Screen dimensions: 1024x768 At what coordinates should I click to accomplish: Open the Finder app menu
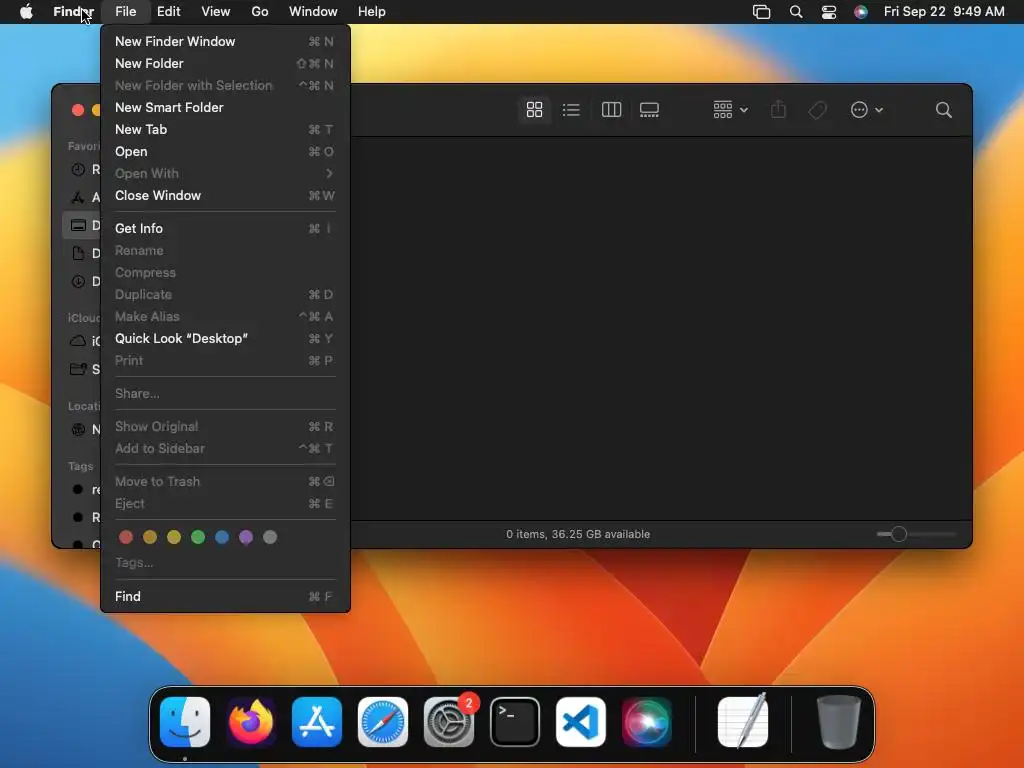click(73, 12)
